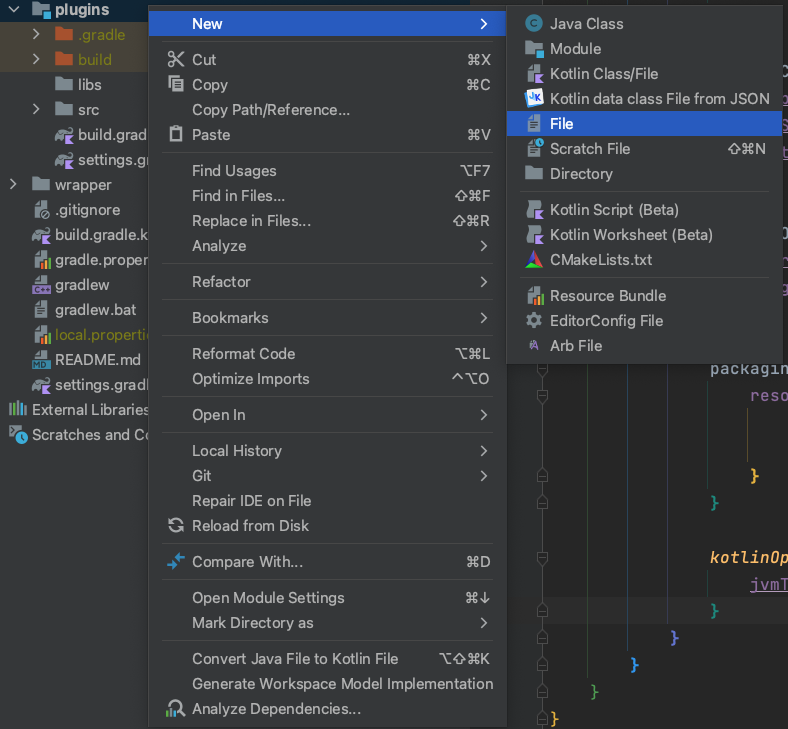This screenshot has height=729, width=788.
Task: Select Open Module Settings
Action: 328,598
